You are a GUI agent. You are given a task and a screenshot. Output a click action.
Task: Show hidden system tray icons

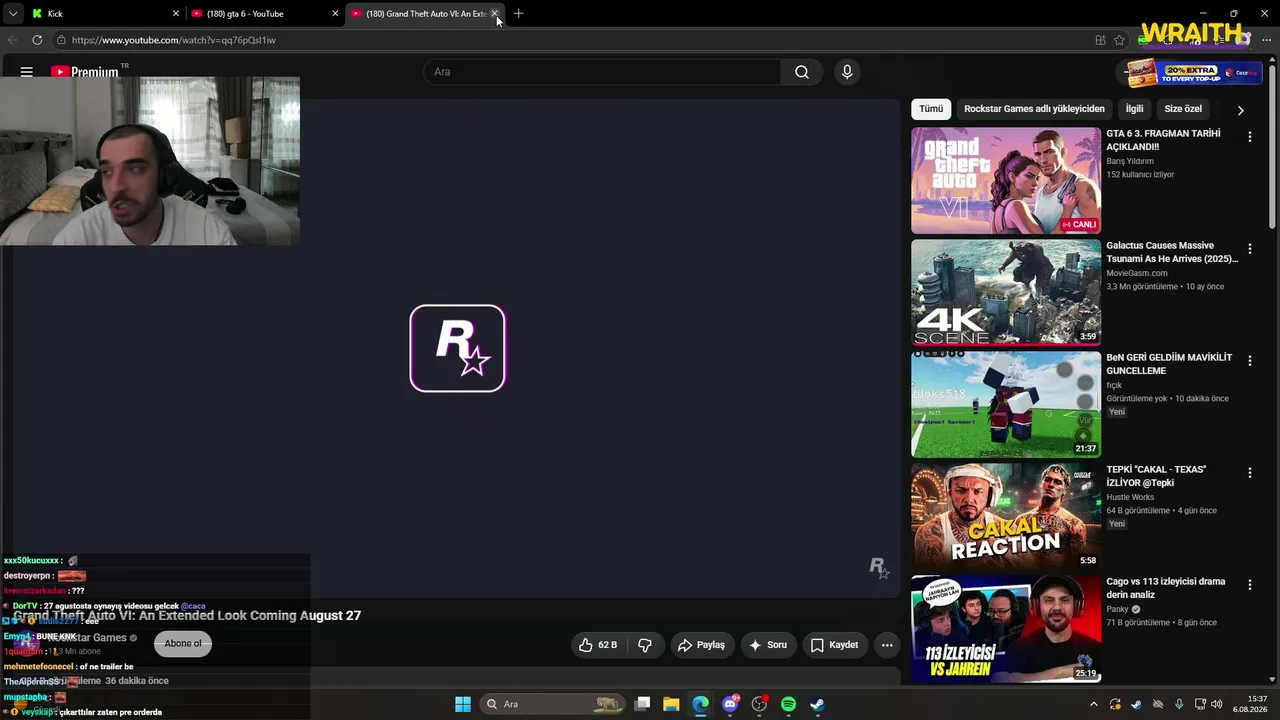[x=1093, y=704]
